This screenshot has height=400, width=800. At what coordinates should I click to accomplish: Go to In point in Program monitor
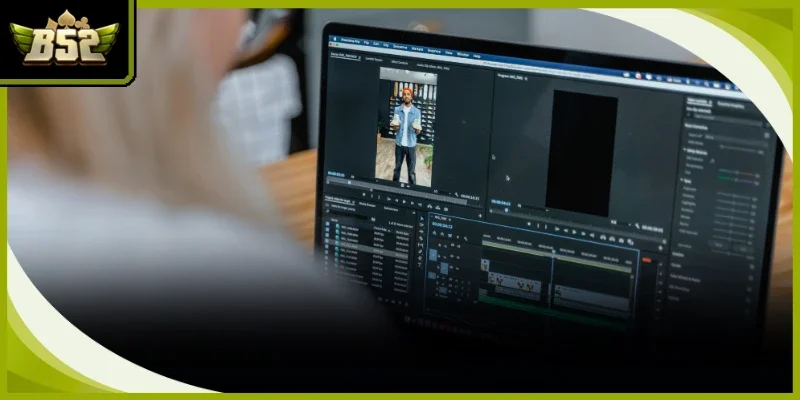pos(557,229)
